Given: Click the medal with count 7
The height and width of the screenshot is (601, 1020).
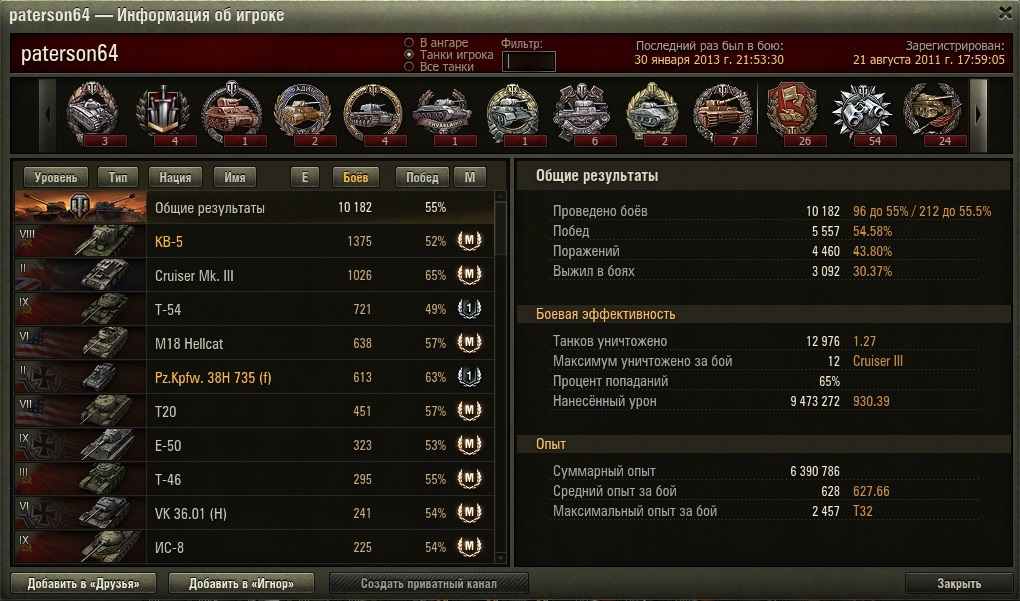Looking at the screenshot, I should coord(722,113).
